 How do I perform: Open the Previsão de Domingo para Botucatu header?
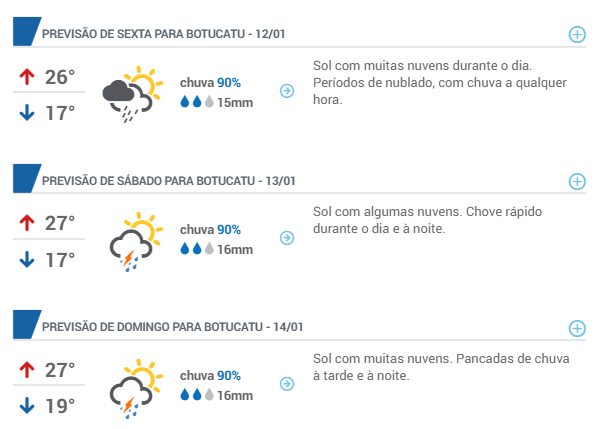tap(173, 327)
